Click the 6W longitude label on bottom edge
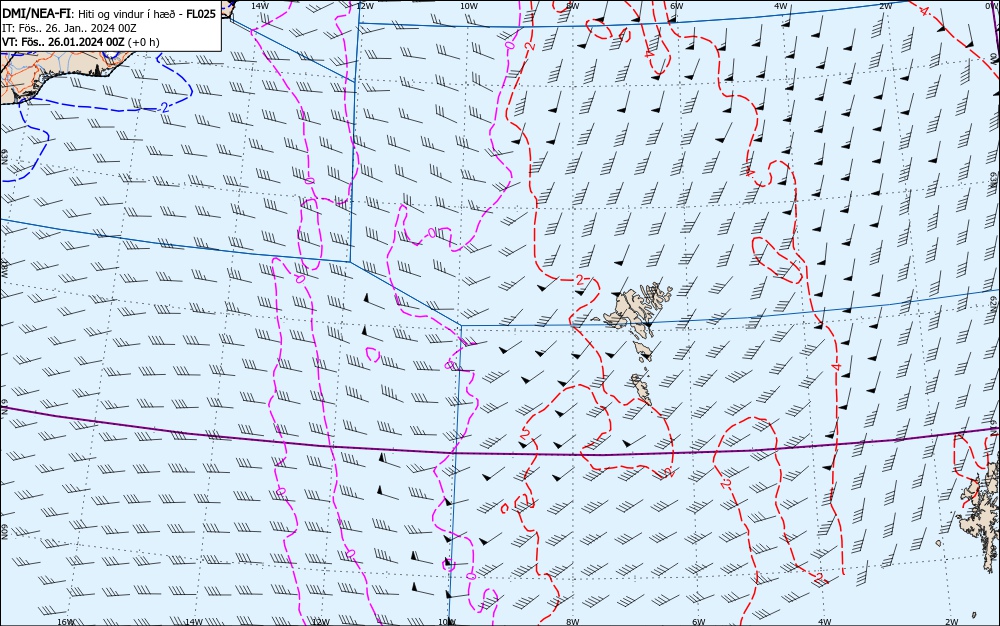 pos(698,622)
